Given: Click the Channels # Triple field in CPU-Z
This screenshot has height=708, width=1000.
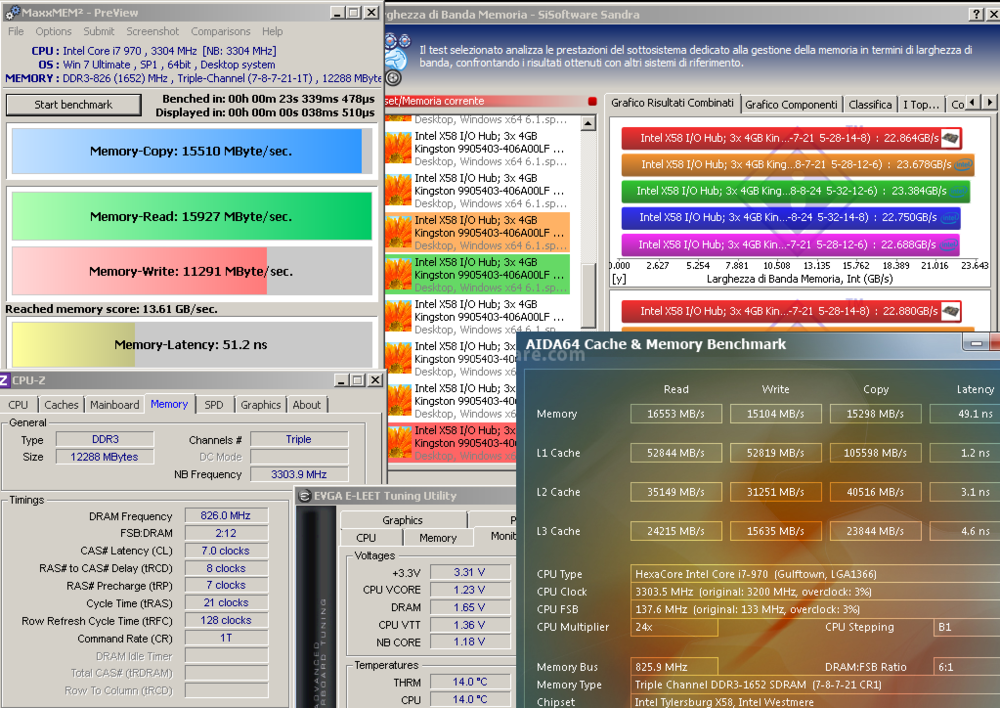Looking at the screenshot, I should point(299,439).
